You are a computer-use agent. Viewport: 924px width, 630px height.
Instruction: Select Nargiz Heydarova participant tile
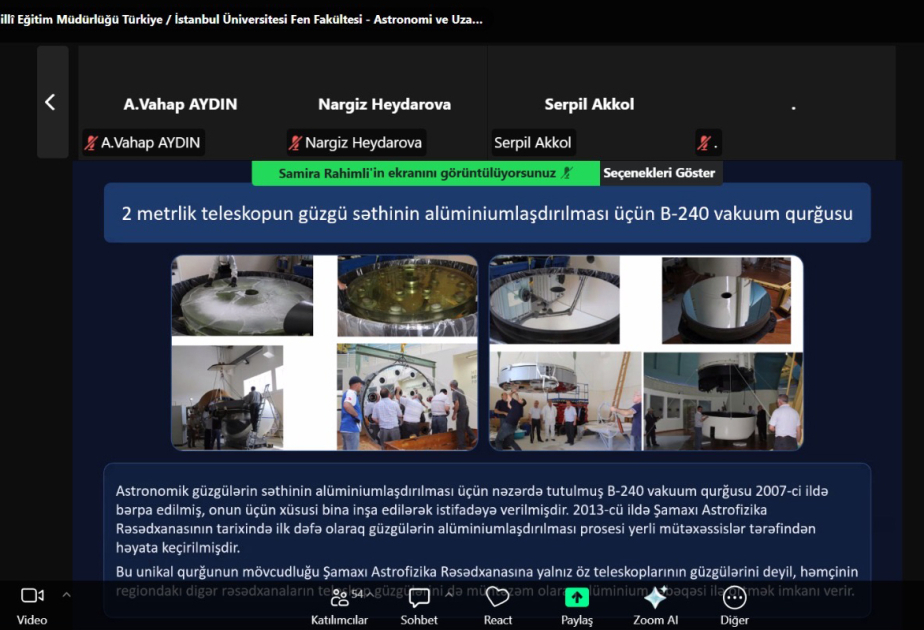point(385,103)
